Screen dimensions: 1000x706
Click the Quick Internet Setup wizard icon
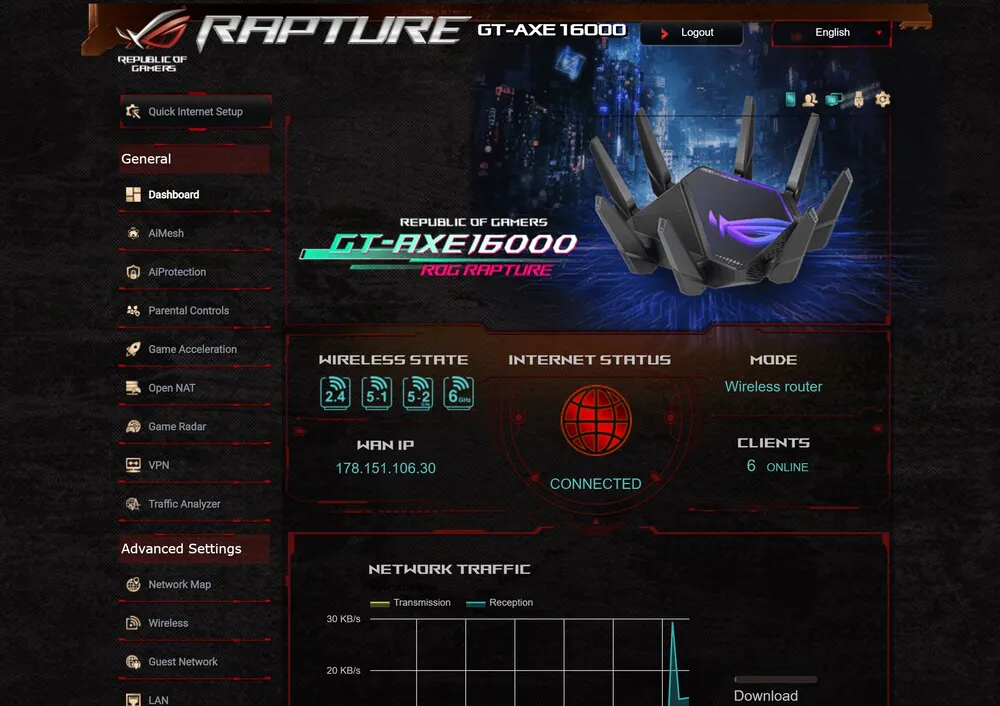pos(133,112)
